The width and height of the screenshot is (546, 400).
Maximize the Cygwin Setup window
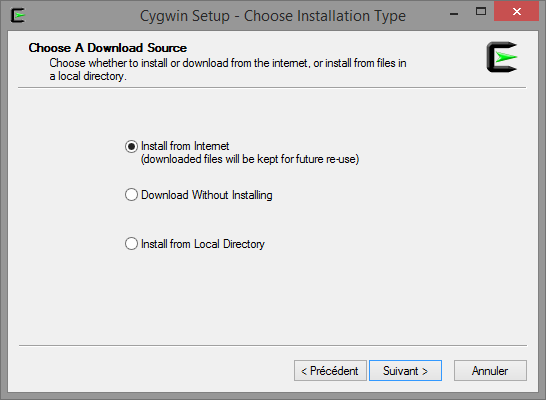tap(481, 11)
